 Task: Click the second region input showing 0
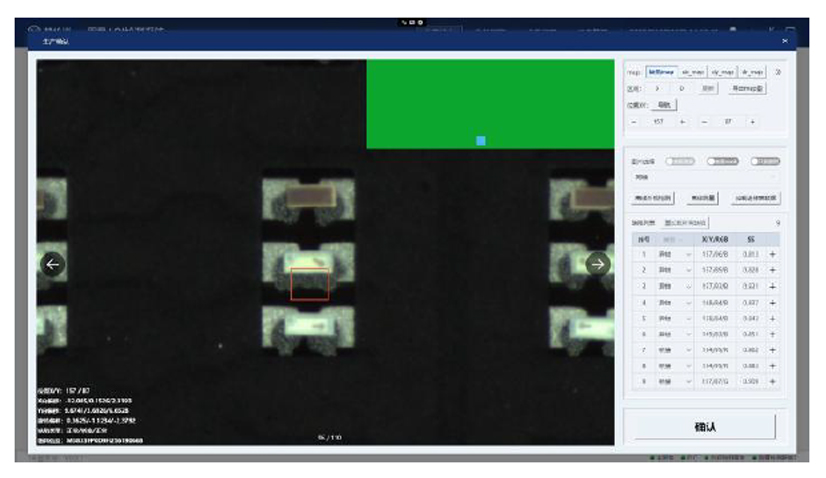point(682,89)
